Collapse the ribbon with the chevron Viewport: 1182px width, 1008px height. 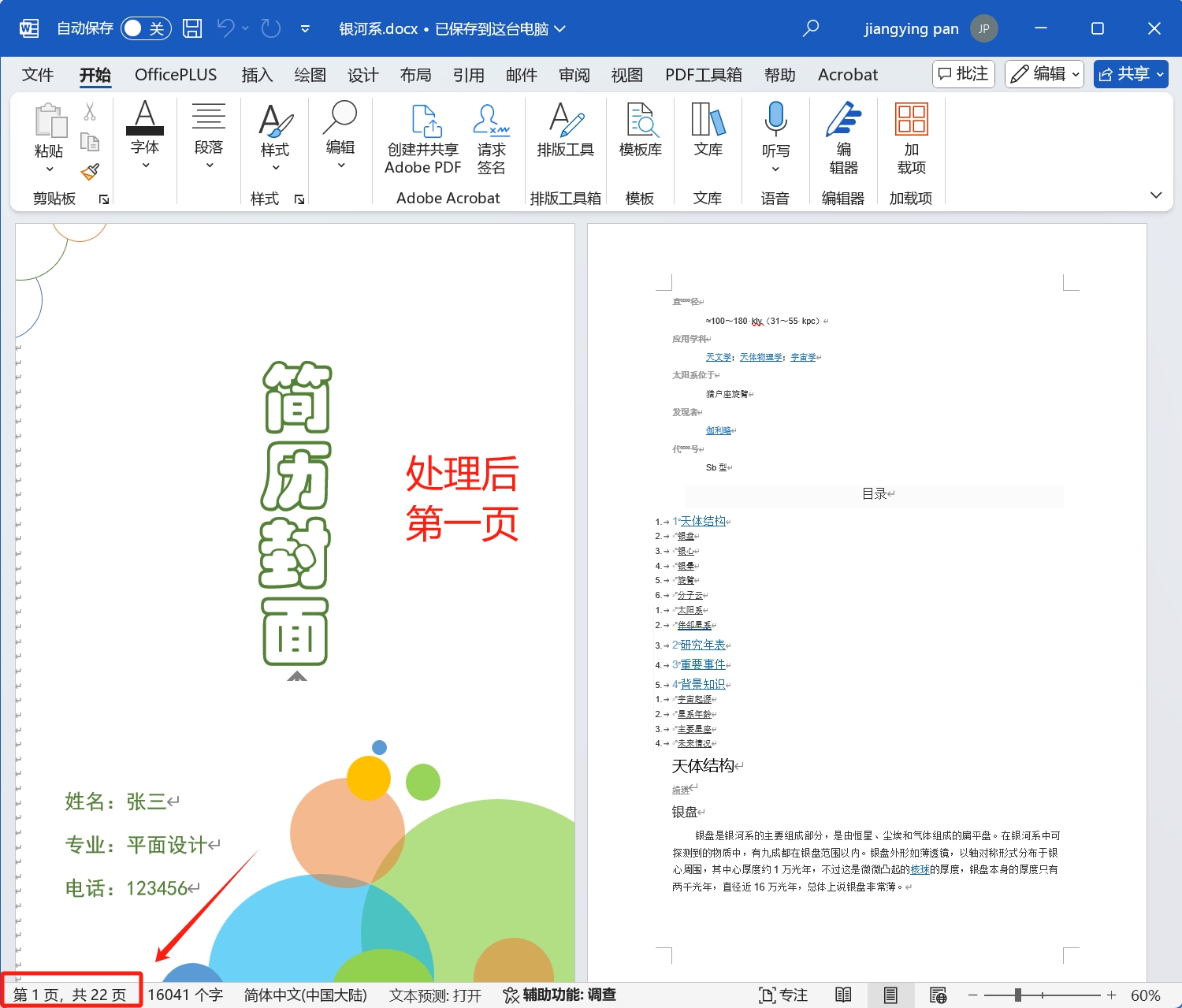point(1156,195)
